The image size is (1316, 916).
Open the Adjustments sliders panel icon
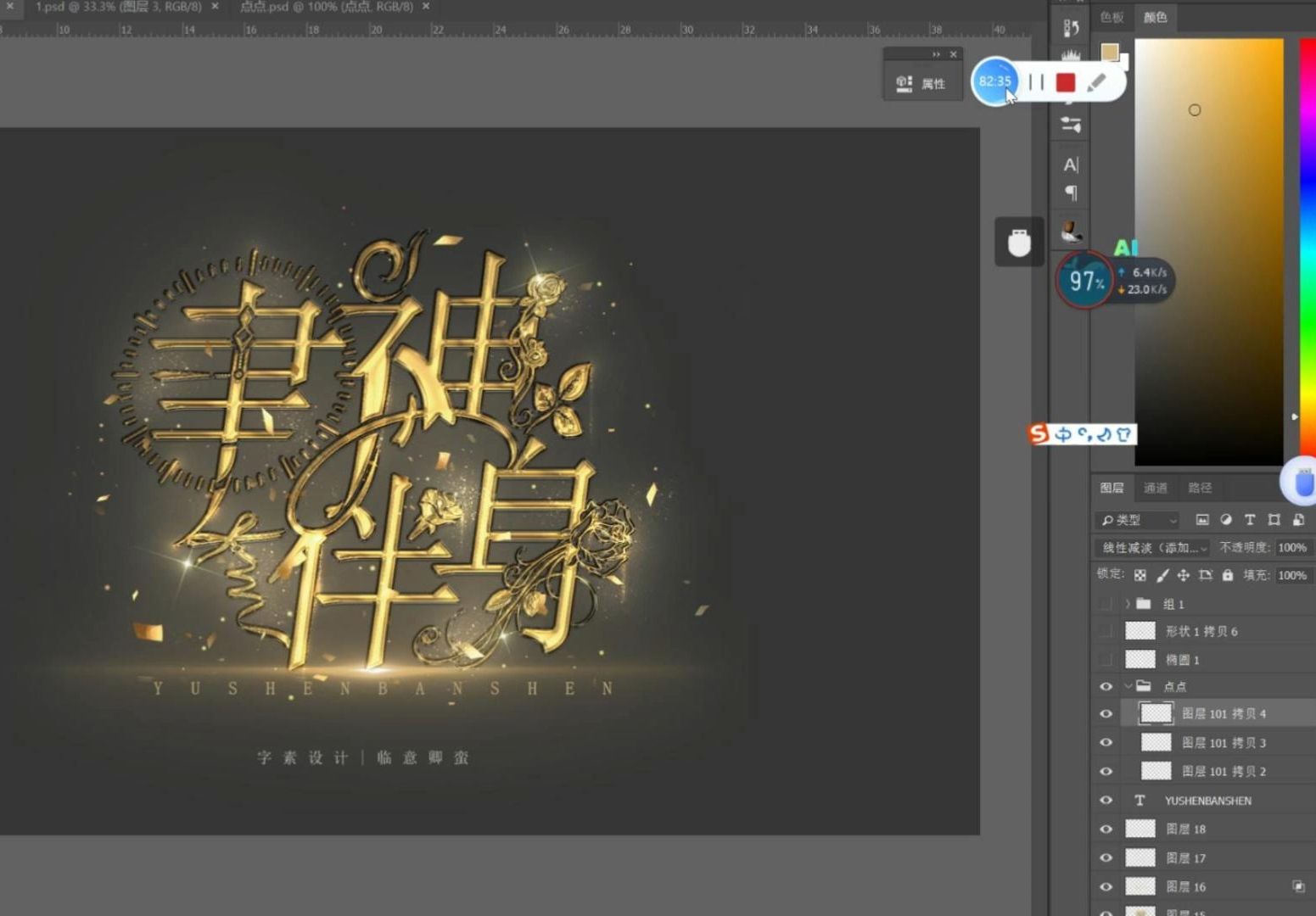(x=1071, y=125)
